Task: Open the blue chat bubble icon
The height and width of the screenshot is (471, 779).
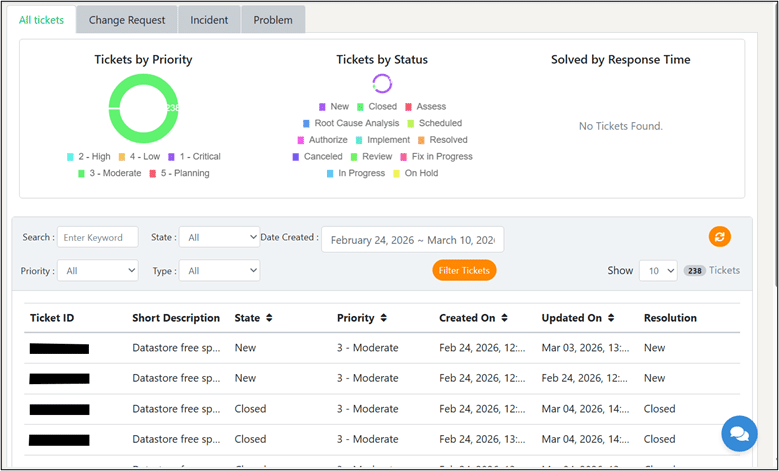Action: pos(739,434)
